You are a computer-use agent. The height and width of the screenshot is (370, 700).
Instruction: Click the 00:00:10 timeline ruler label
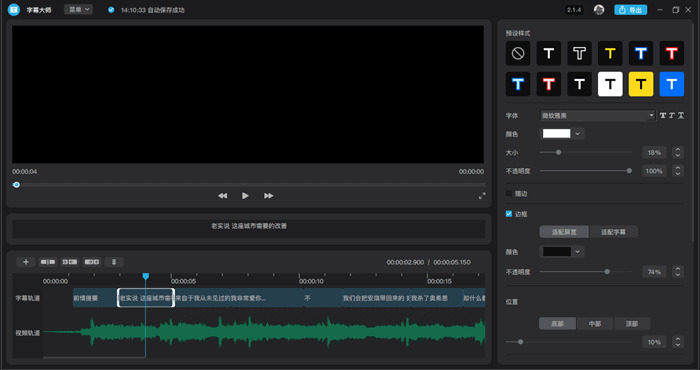(x=311, y=281)
